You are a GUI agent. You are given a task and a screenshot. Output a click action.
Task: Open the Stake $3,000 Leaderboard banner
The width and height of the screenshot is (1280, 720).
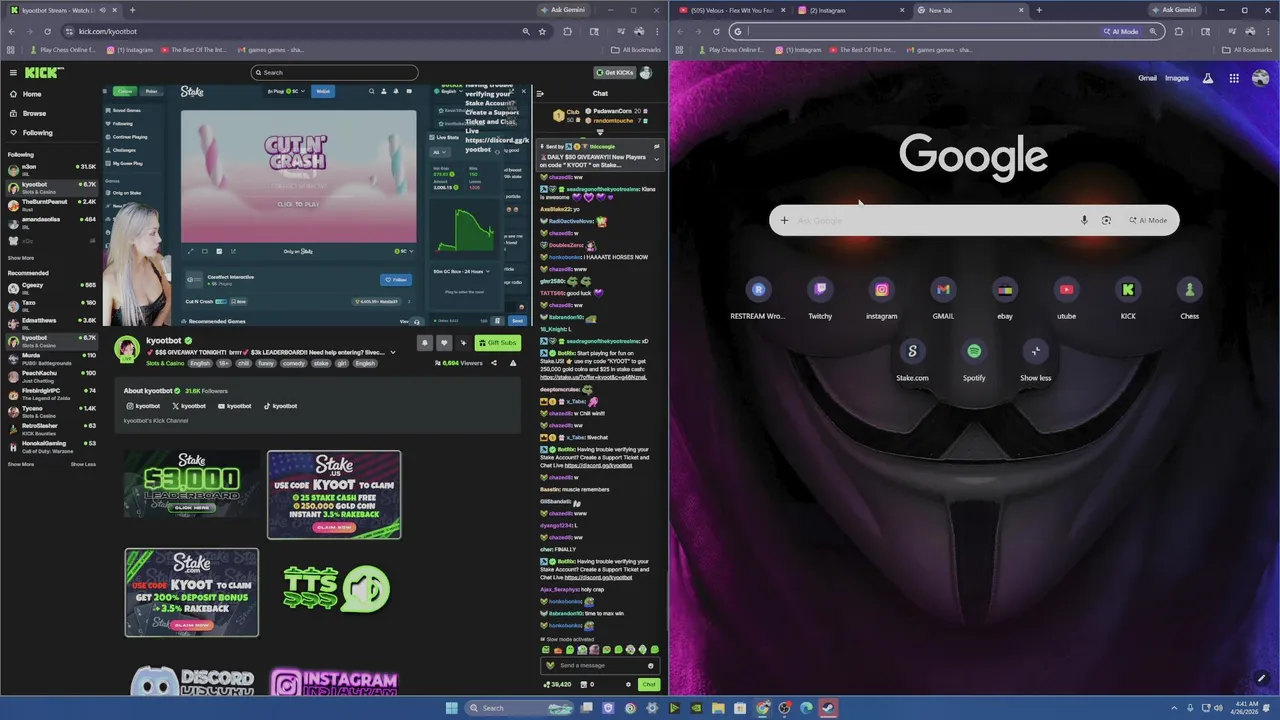(192, 484)
